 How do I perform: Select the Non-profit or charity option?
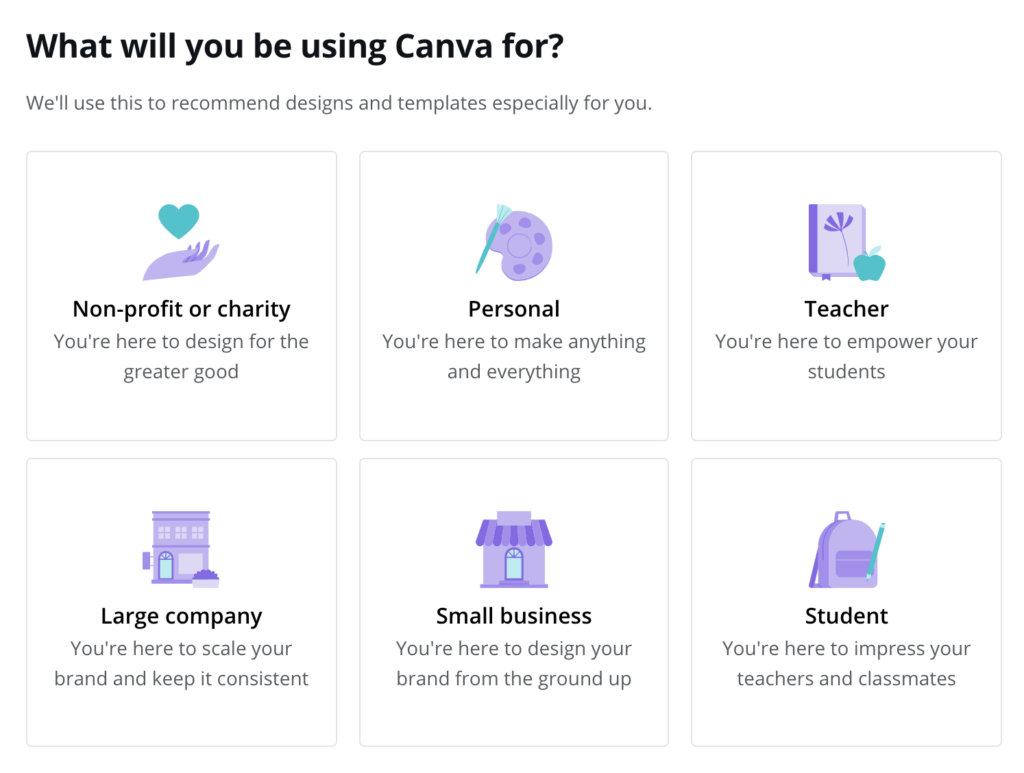coord(181,295)
